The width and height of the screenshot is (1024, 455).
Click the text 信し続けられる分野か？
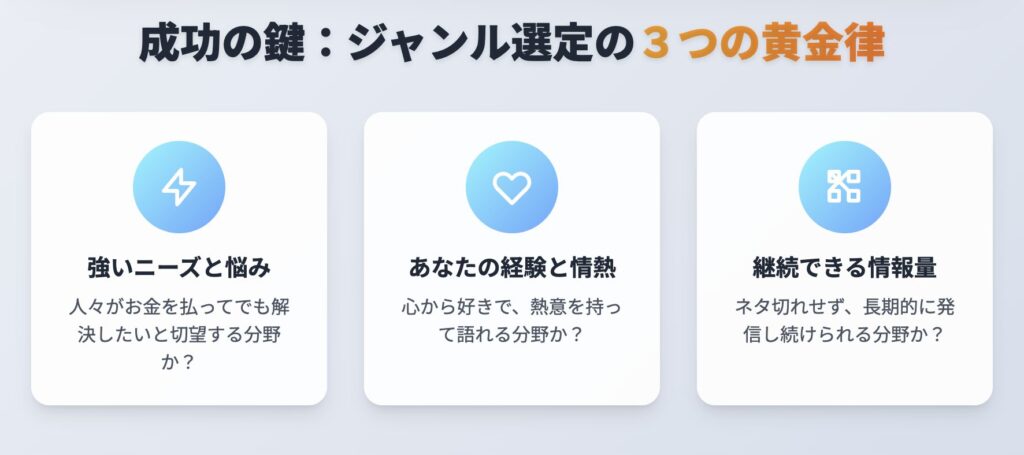(x=844, y=335)
